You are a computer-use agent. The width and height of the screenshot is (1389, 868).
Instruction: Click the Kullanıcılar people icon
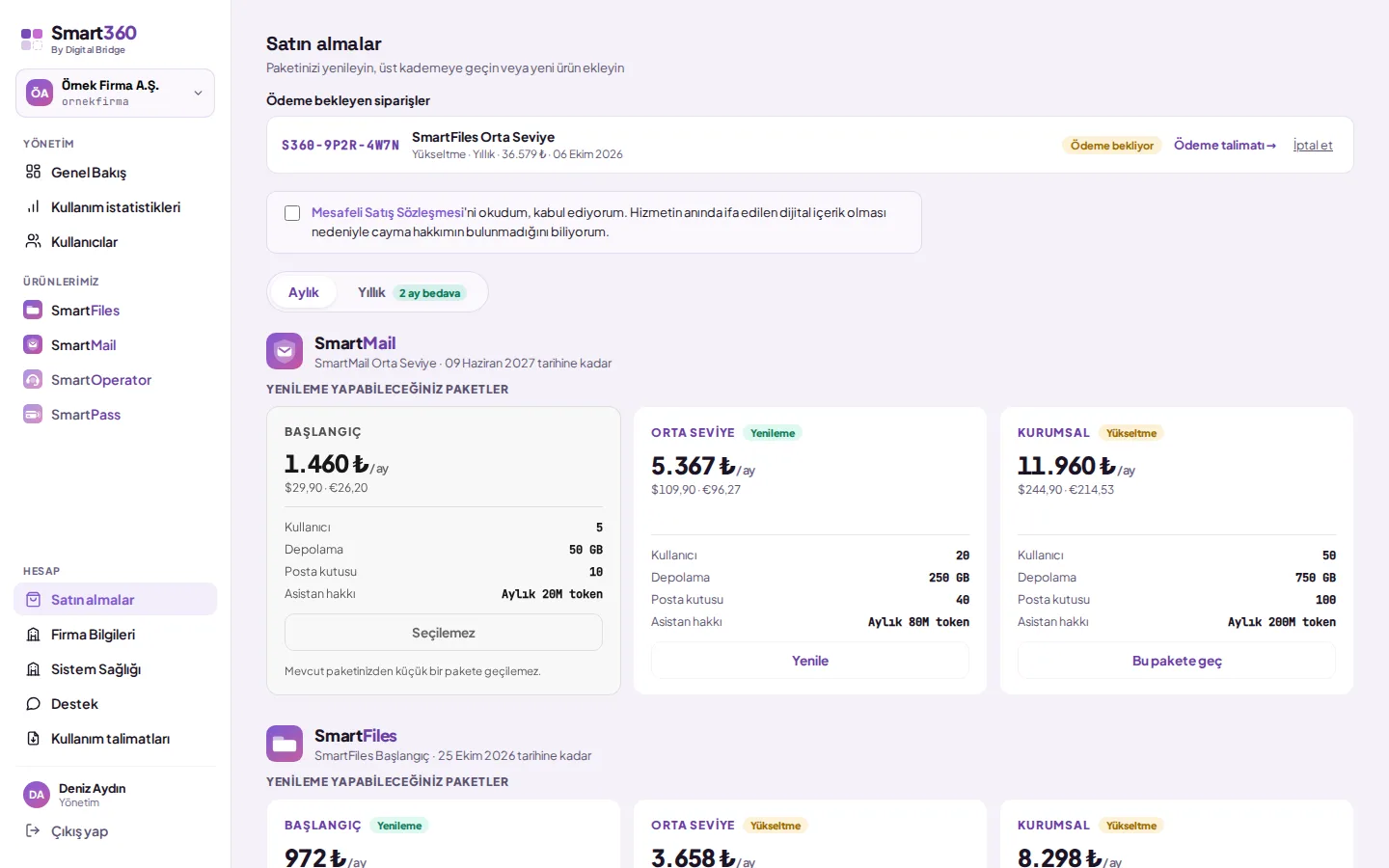(x=33, y=241)
